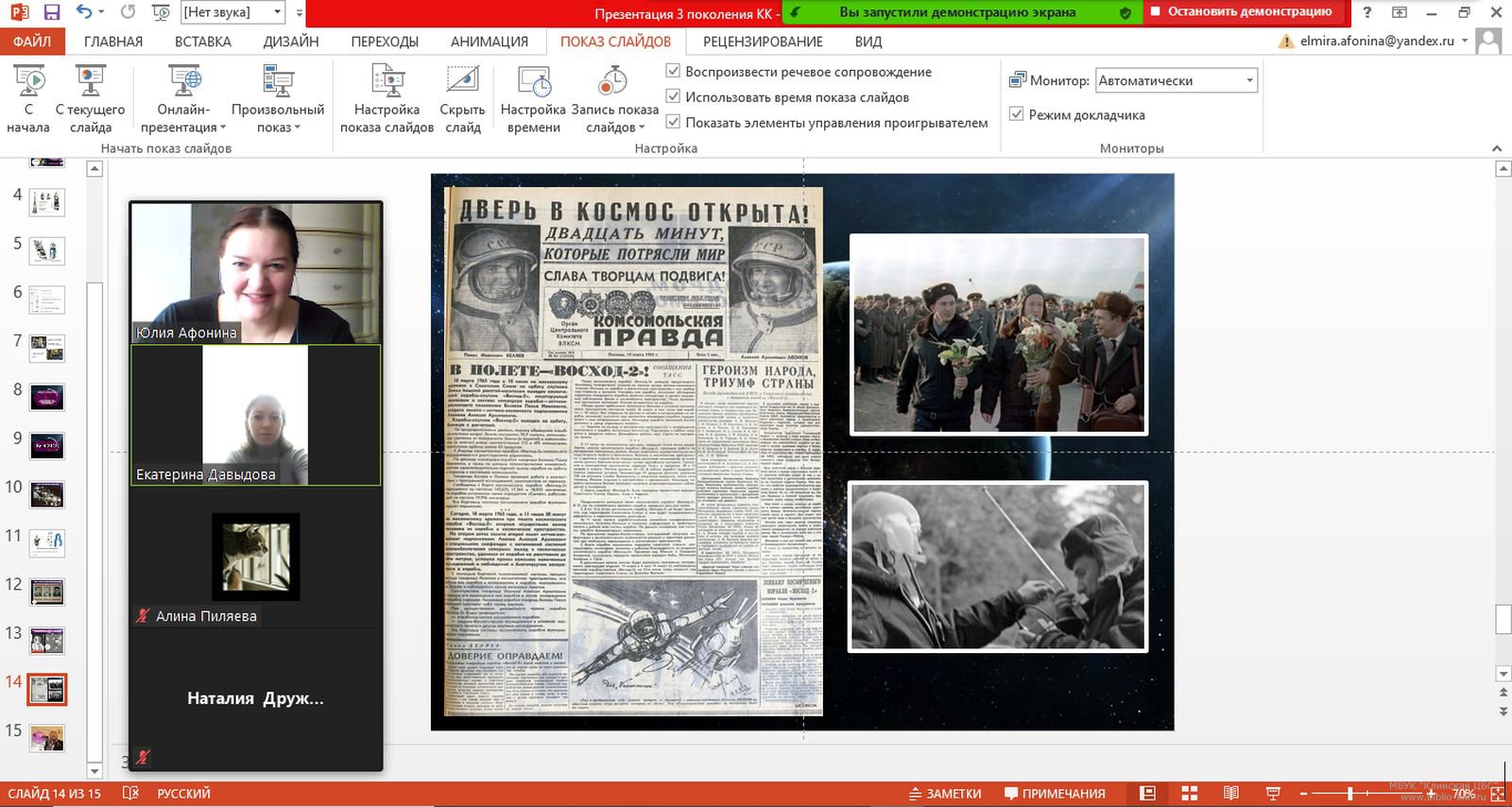The width and height of the screenshot is (1512, 807).
Task: Switch to АНИМАЦИЯ tab
Action: click(490, 42)
